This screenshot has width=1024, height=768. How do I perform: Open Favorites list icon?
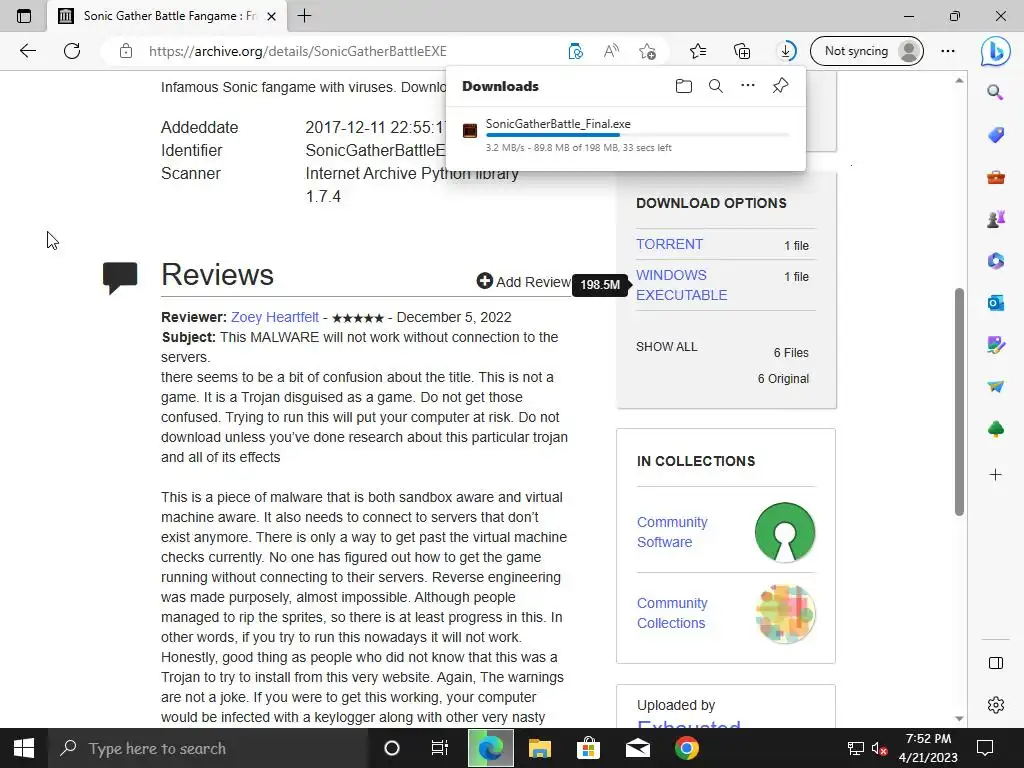pos(697,51)
